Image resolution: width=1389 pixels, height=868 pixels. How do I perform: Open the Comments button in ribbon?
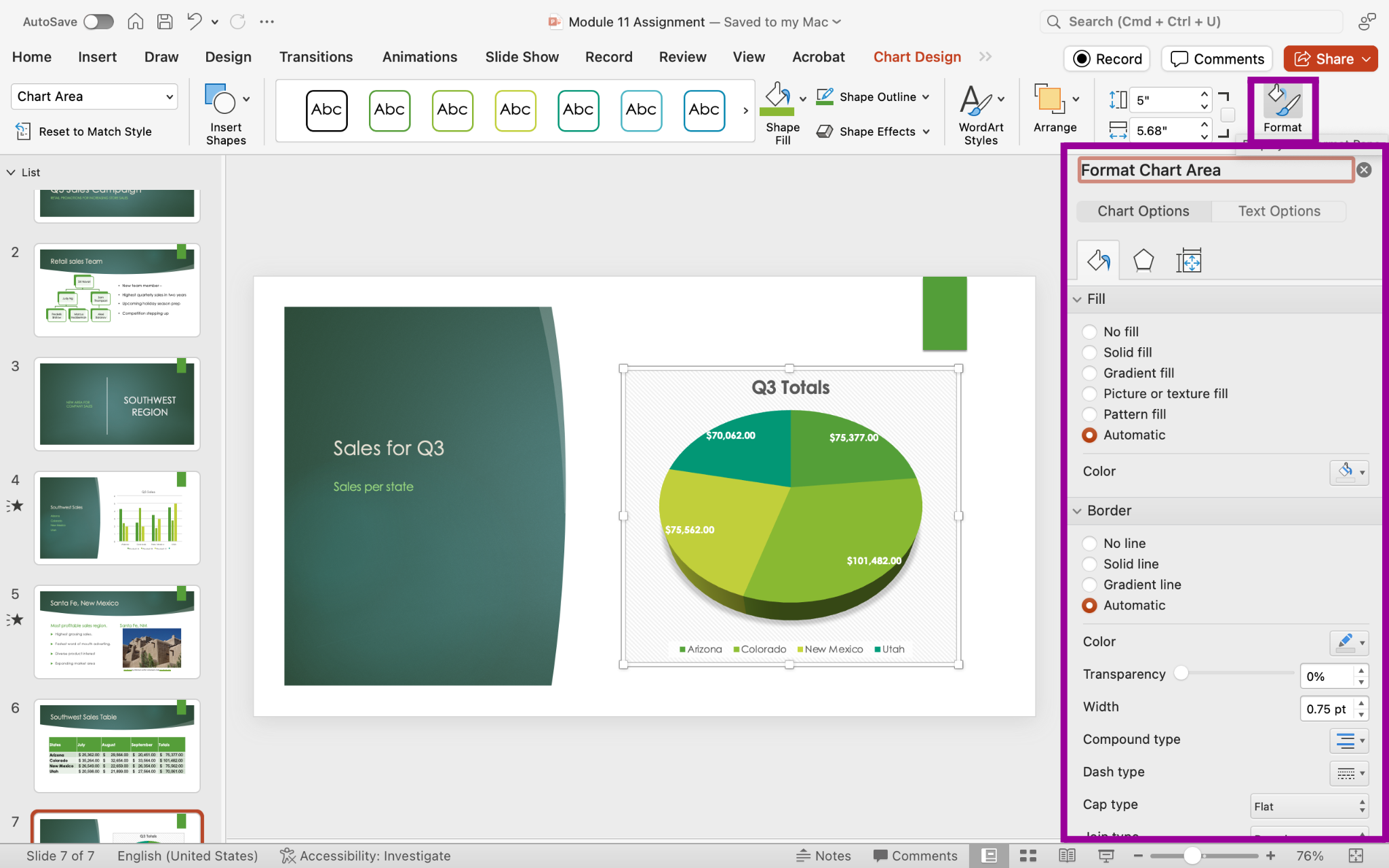[1217, 59]
